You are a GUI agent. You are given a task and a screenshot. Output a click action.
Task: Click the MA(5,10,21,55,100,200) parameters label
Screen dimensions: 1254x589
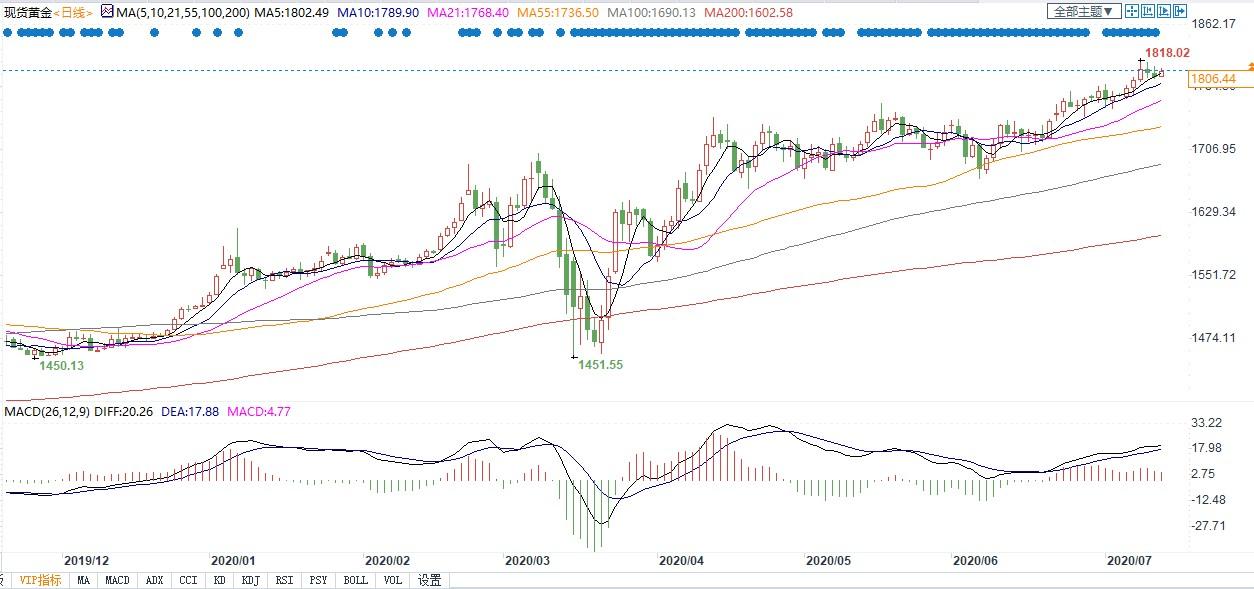tap(170, 12)
